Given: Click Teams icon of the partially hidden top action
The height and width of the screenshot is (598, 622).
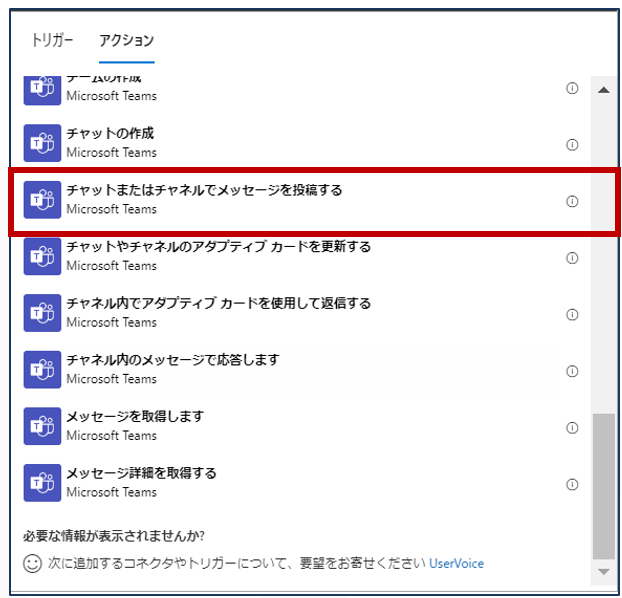Looking at the screenshot, I should [x=42, y=90].
